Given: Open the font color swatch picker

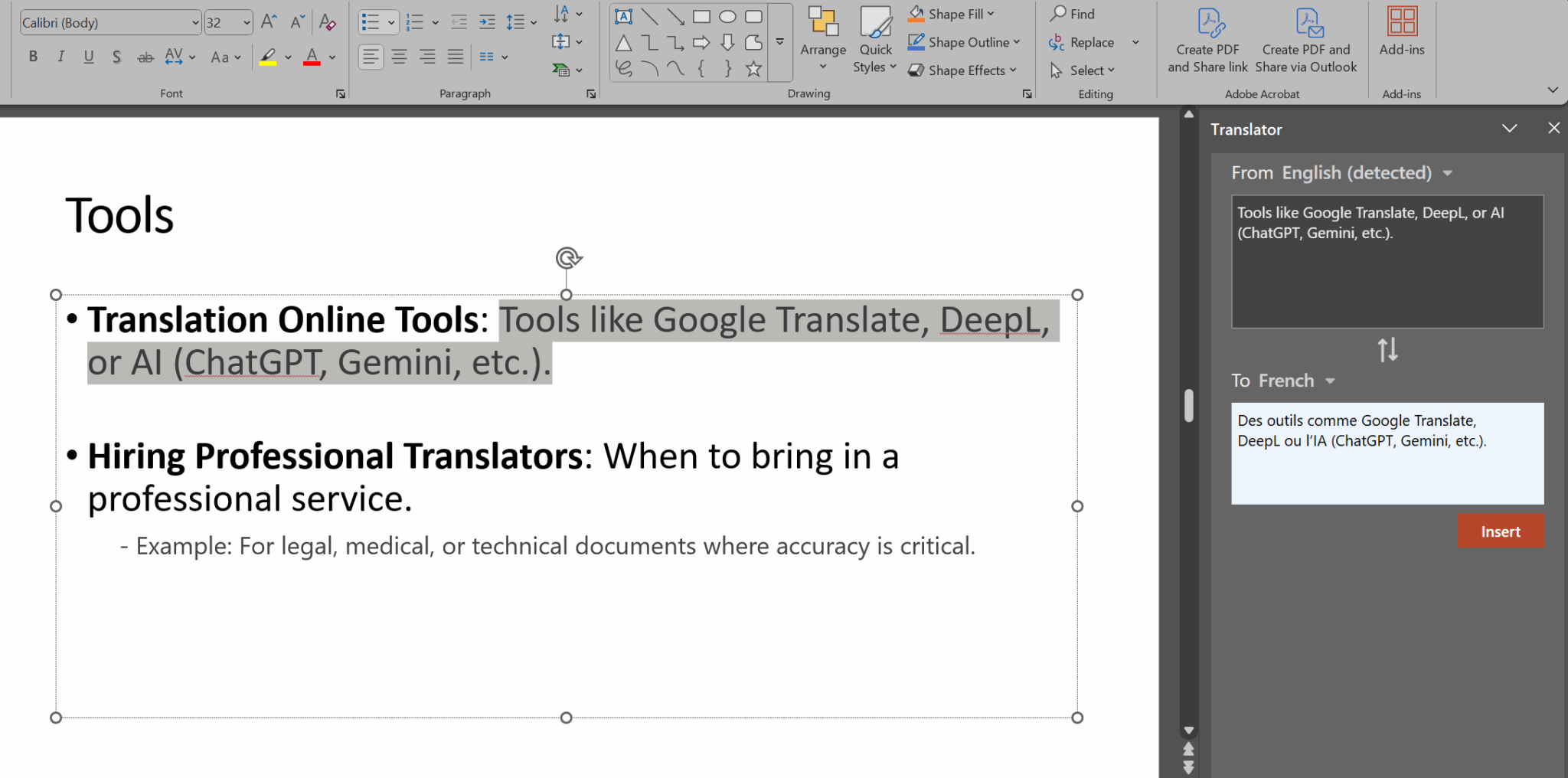Looking at the screenshot, I should pyautogui.click(x=332, y=56).
